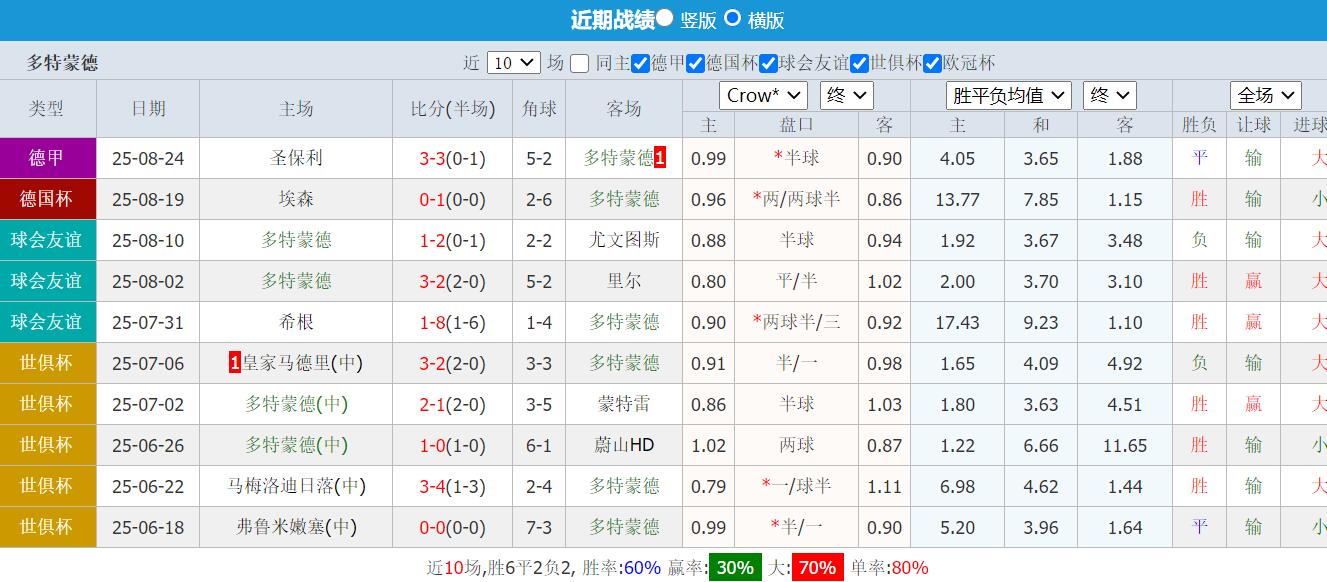
Task: Click the green 30% win rate indicator
Action: (735, 567)
